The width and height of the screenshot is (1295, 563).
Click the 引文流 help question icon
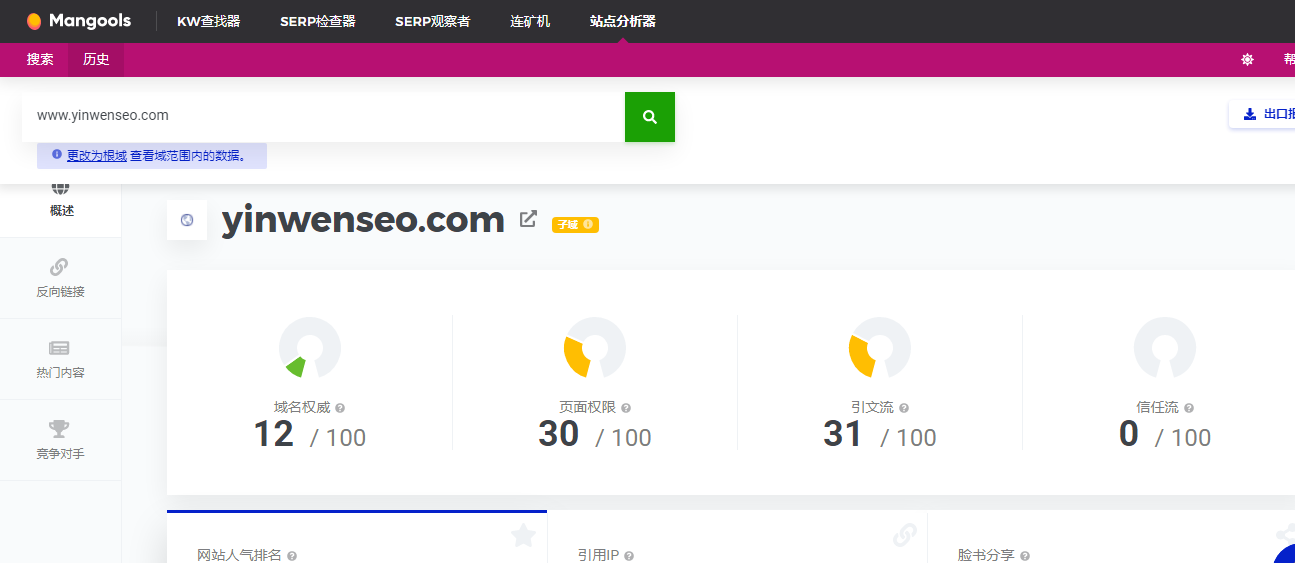tap(904, 408)
